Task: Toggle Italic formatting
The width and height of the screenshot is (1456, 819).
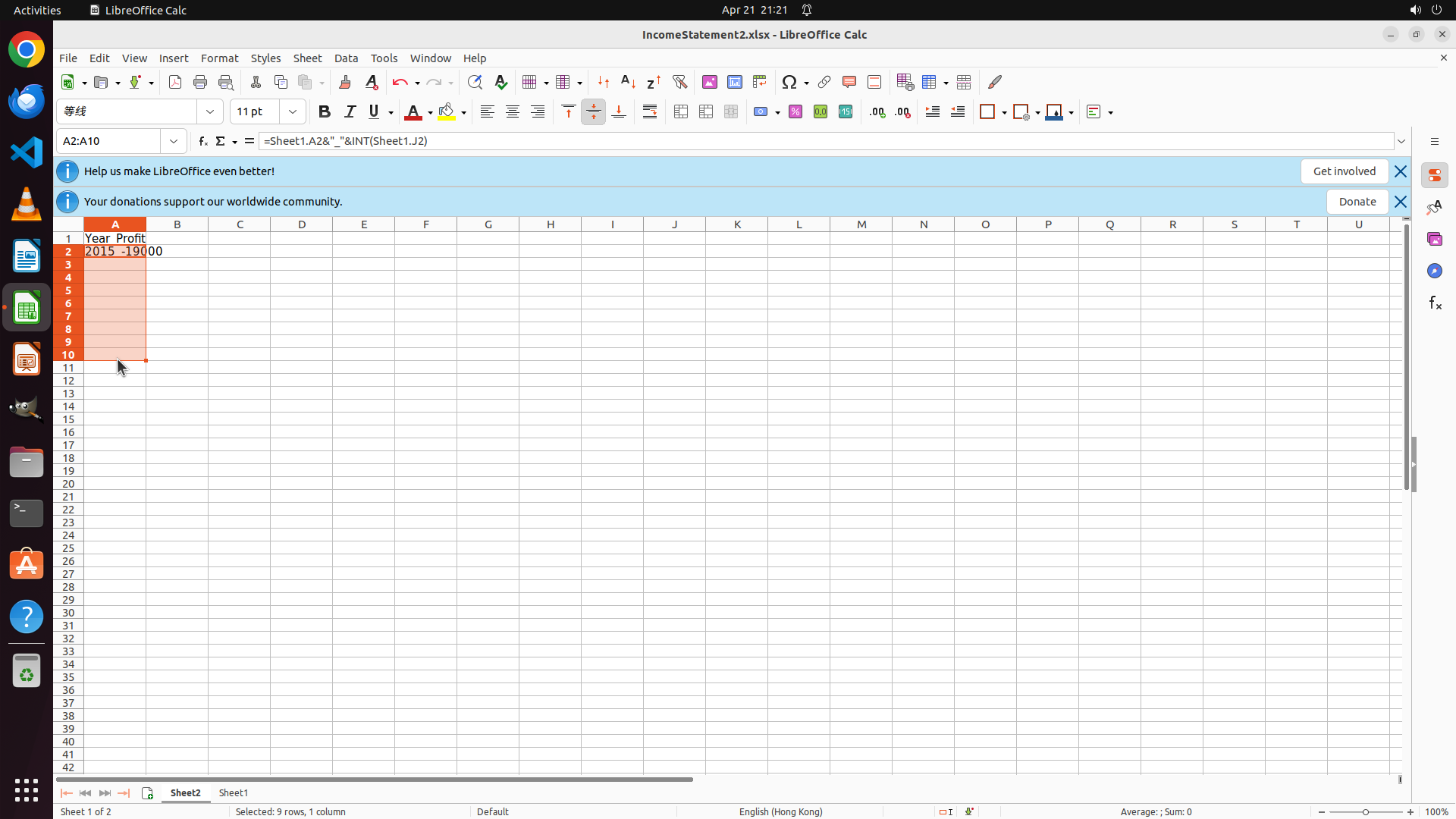Action: coord(350,112)
